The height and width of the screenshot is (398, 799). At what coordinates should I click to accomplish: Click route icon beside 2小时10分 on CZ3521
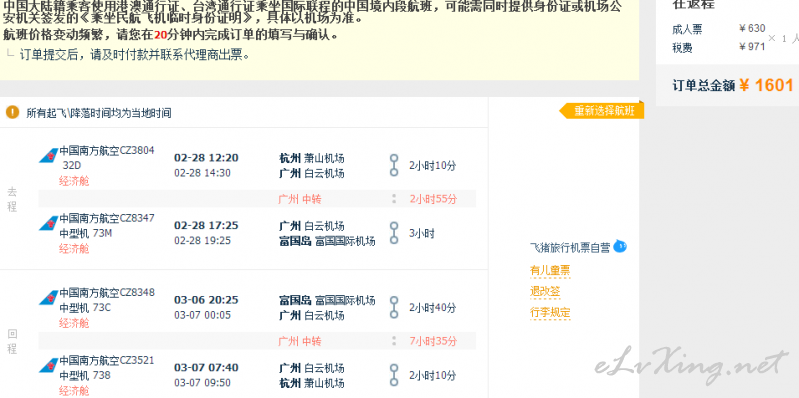click(394, 375)
